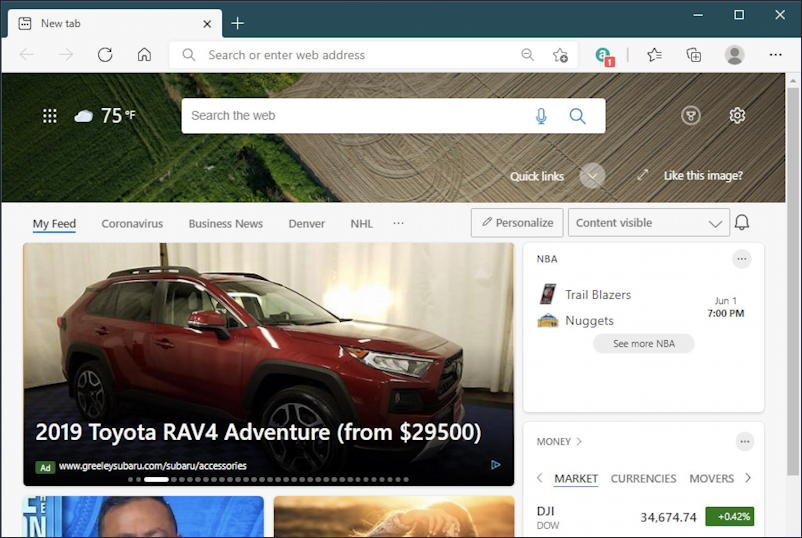Select the CURRENCIES tab
The width and height of the screenshot is (802, 538).
coord(643,479)
